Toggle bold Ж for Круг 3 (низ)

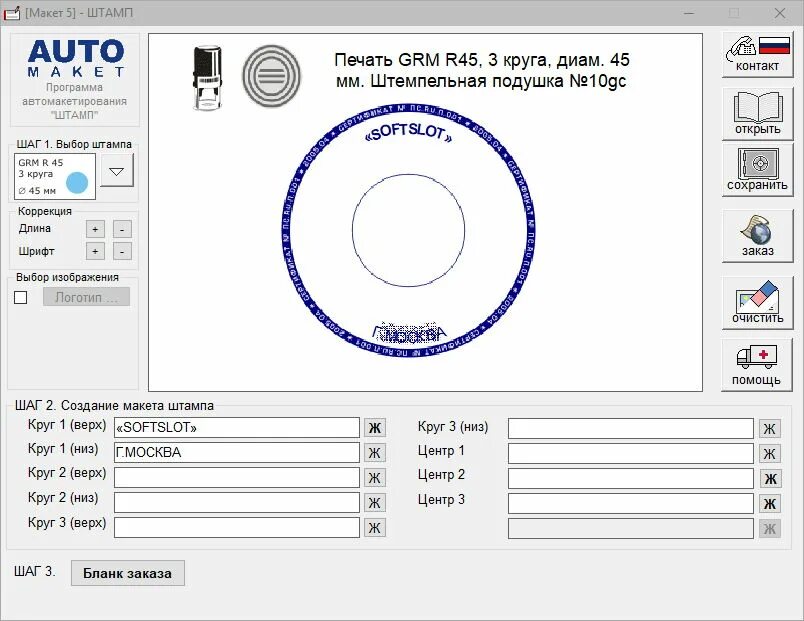click(x=770, y=429)
